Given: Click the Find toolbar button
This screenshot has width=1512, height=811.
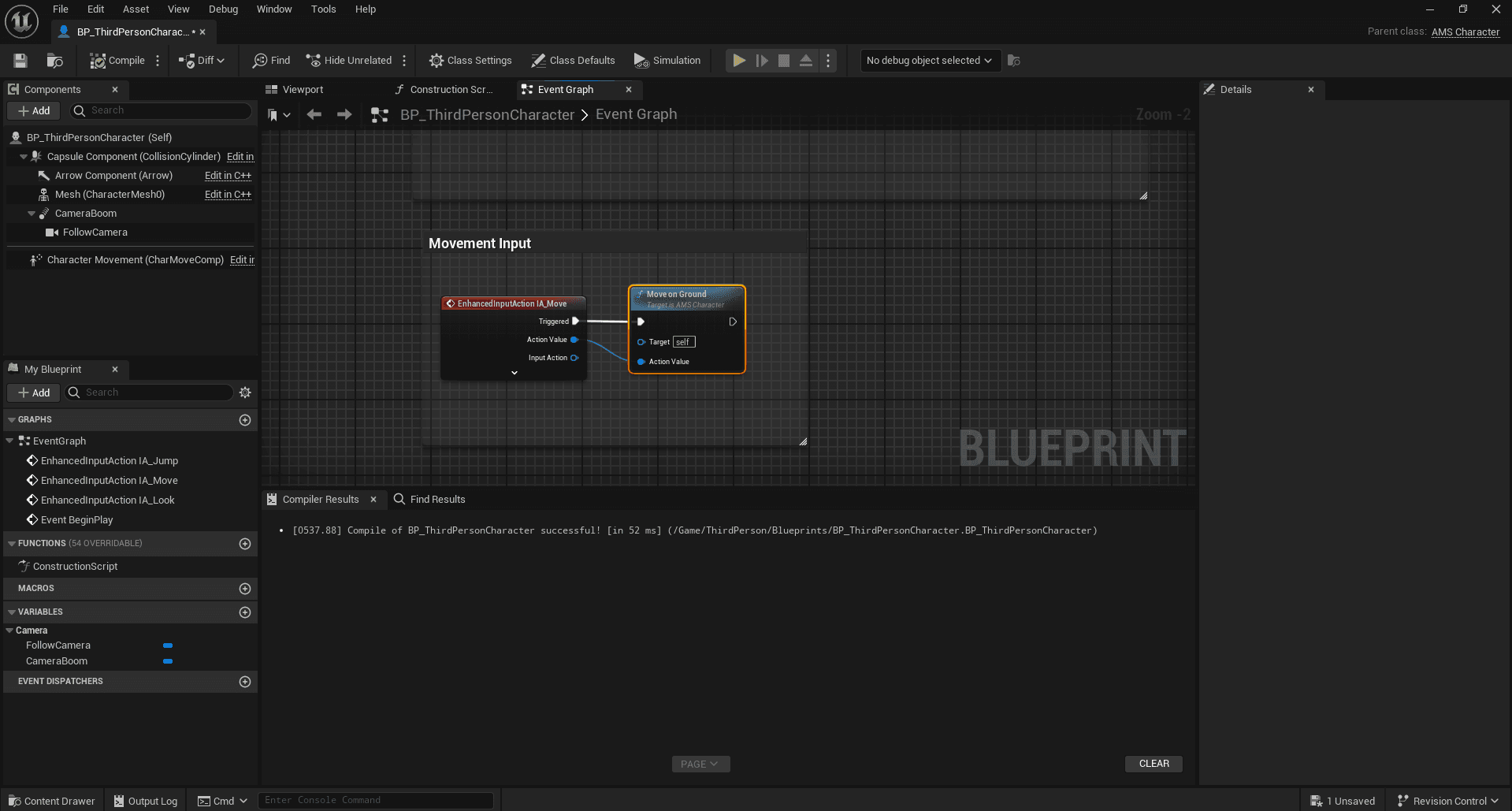Looking at the screenshot, I should [x=272, y=61].
